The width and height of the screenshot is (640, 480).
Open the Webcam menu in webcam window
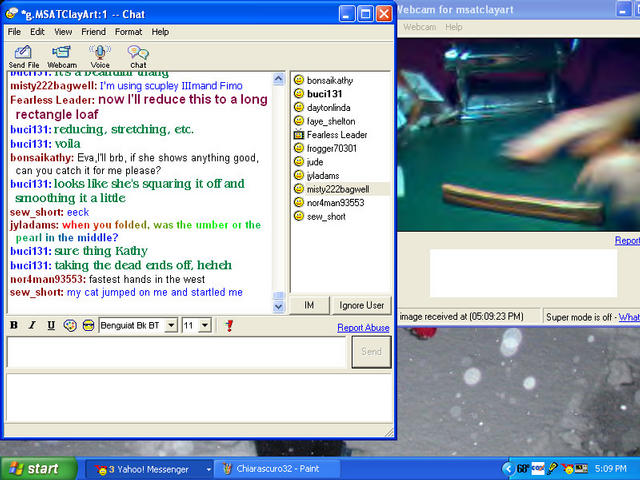[x=419, y=27]
